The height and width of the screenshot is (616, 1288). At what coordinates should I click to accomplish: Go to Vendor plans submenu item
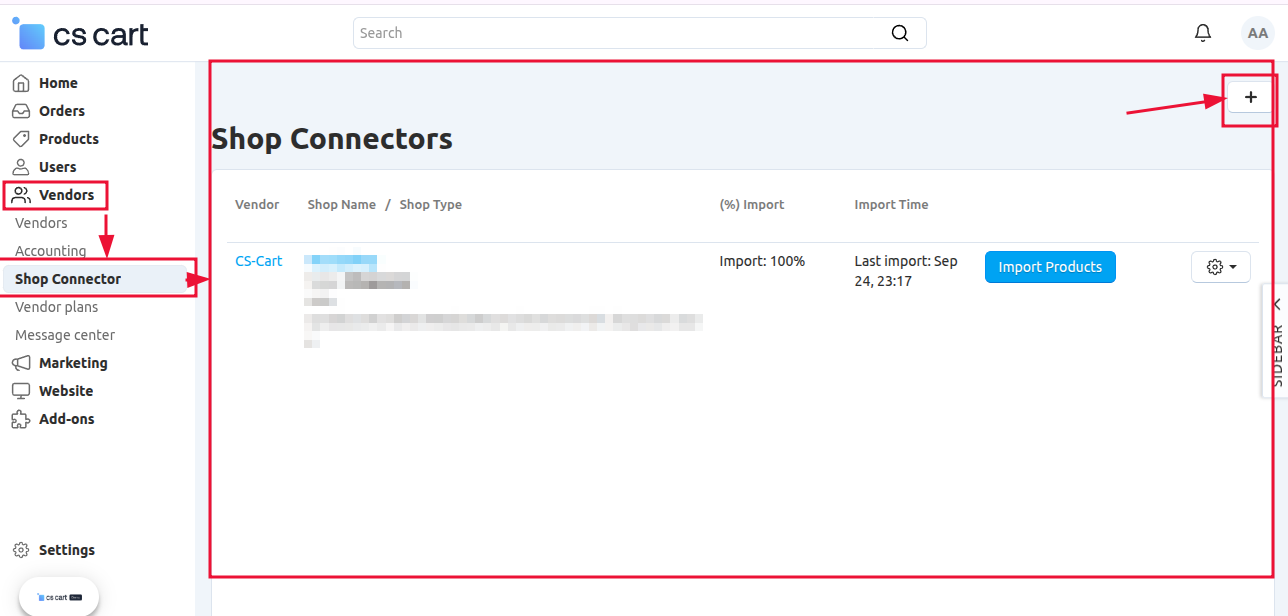(56, 307)
